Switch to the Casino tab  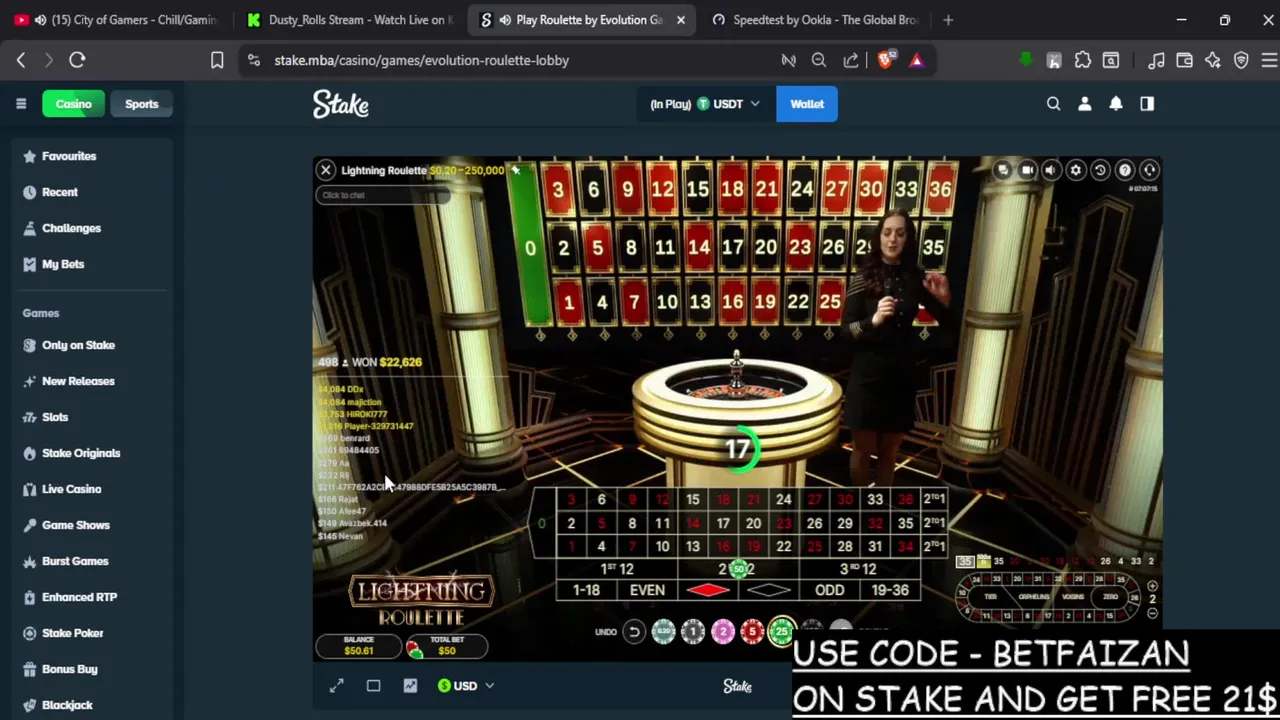coord(73,104)
